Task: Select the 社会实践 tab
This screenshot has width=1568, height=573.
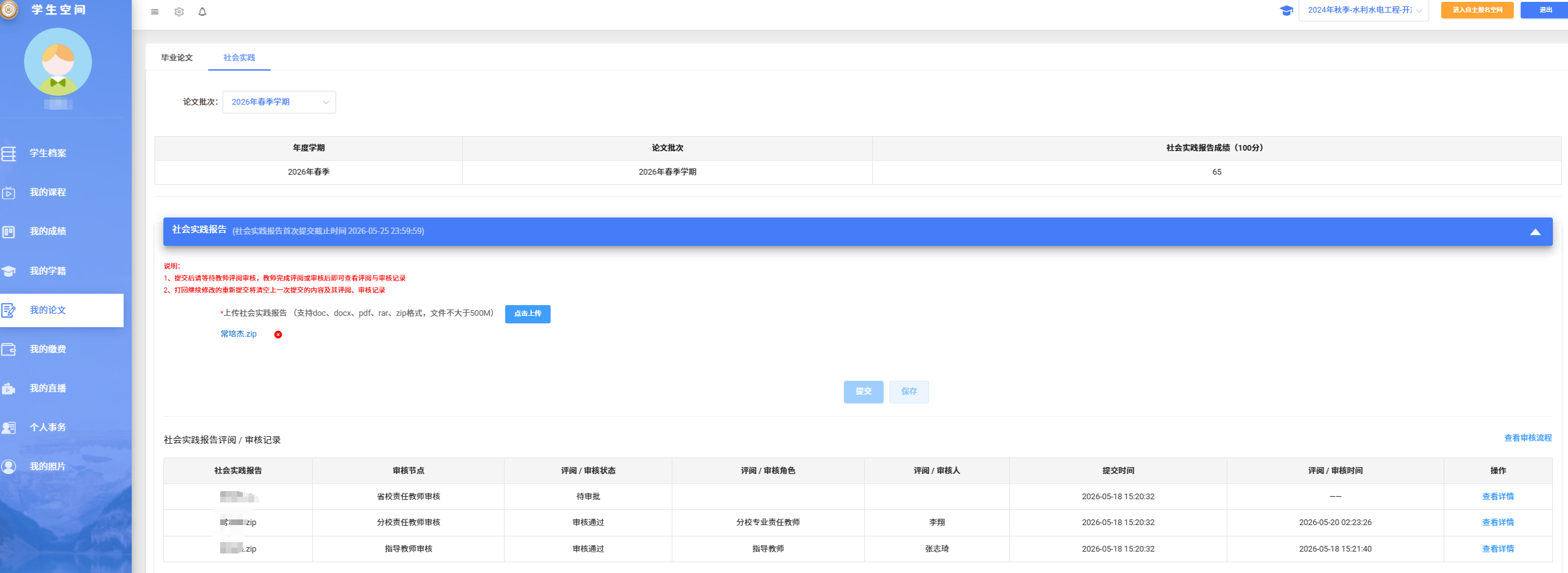Action: pos(239,57)
